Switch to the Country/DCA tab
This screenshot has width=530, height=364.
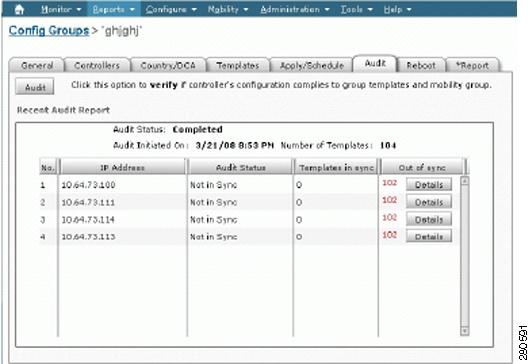(168, 65)
